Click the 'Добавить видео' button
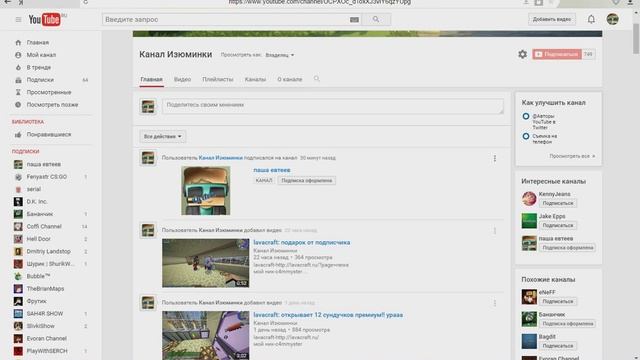The height and width of the screenshot is (360, 640). [552, 19]
